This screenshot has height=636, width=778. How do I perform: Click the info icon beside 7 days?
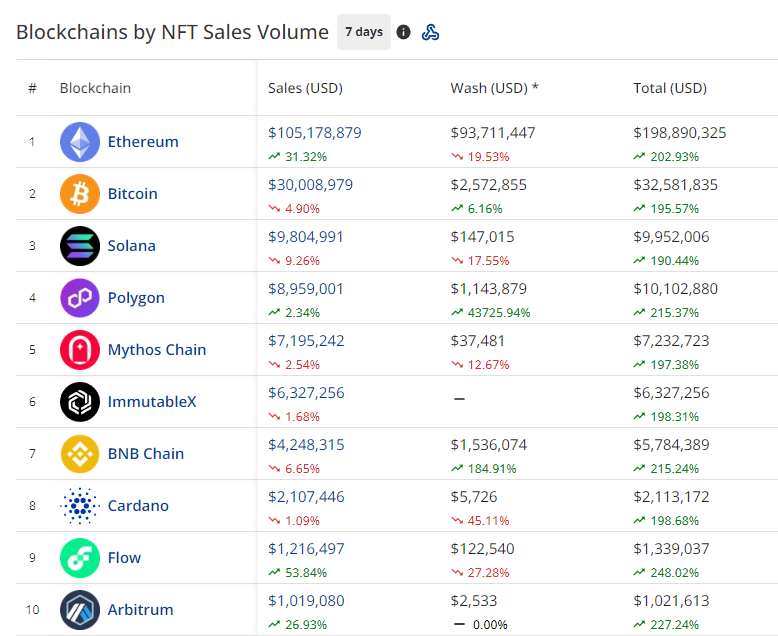[x=404, y=32]
